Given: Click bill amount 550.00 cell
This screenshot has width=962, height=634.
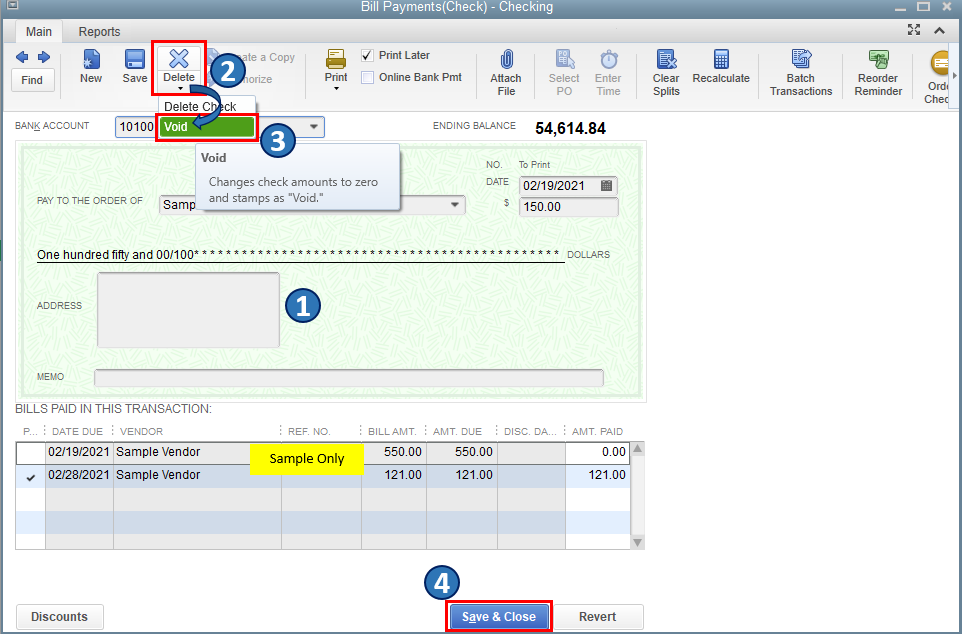Looking at the screenshot, I should [x=394, y=452].
